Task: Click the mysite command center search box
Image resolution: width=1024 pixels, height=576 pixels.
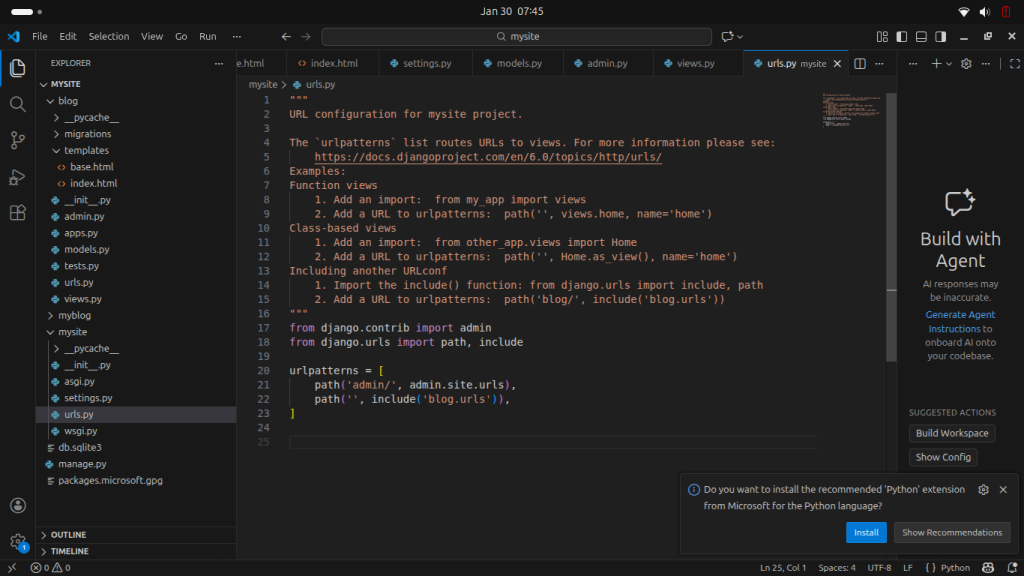Action: pyautogui.click(x=516, y=37)
